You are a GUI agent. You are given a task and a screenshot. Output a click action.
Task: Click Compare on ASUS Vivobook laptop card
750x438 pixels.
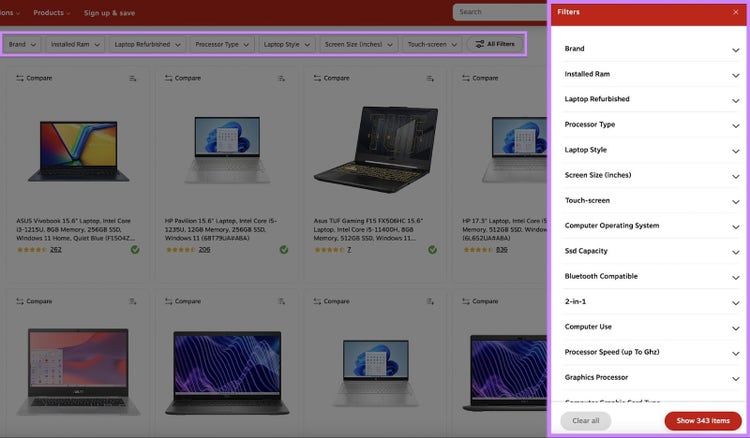[34, 78]
